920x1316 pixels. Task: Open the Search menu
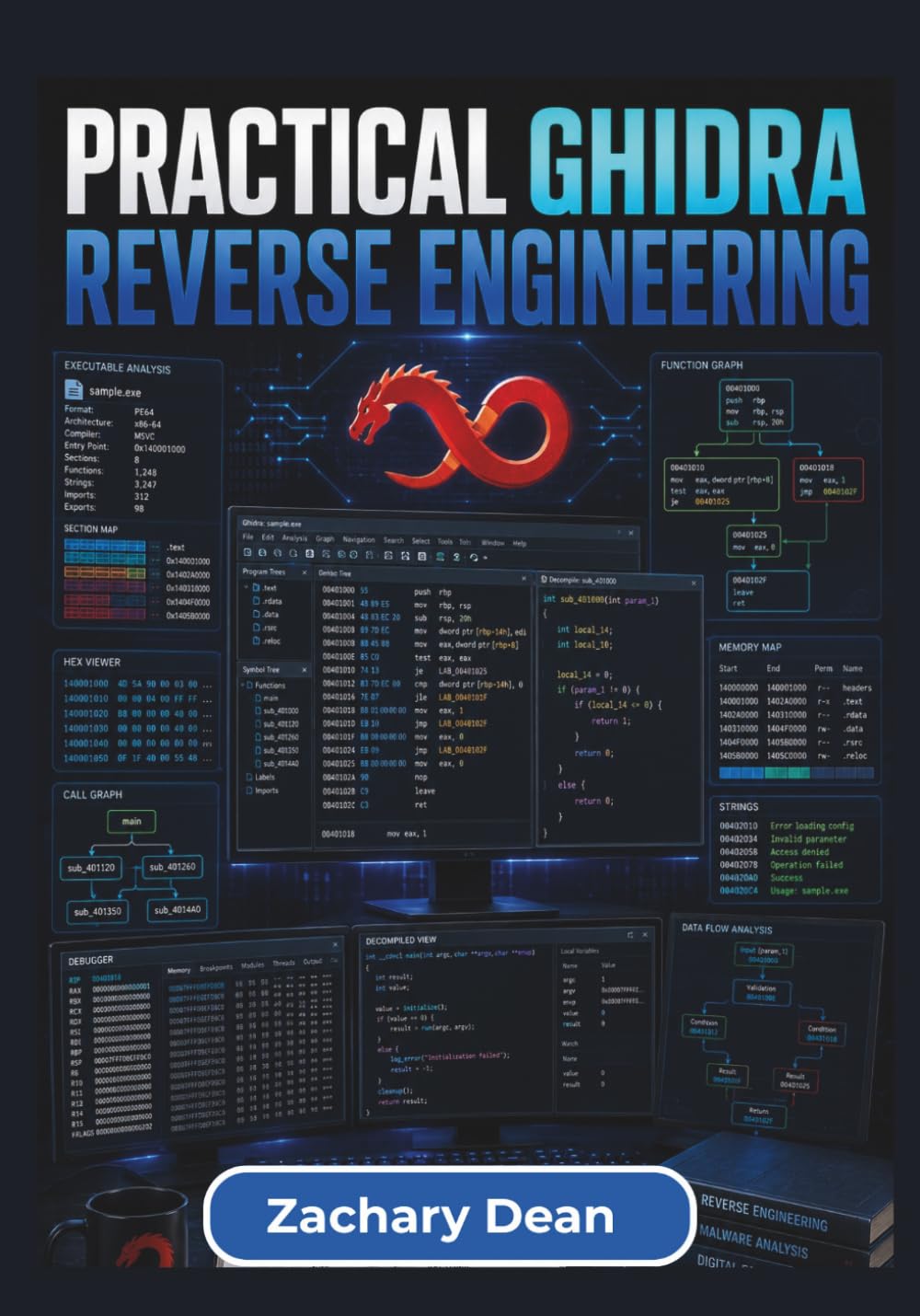tap(393, 541)
